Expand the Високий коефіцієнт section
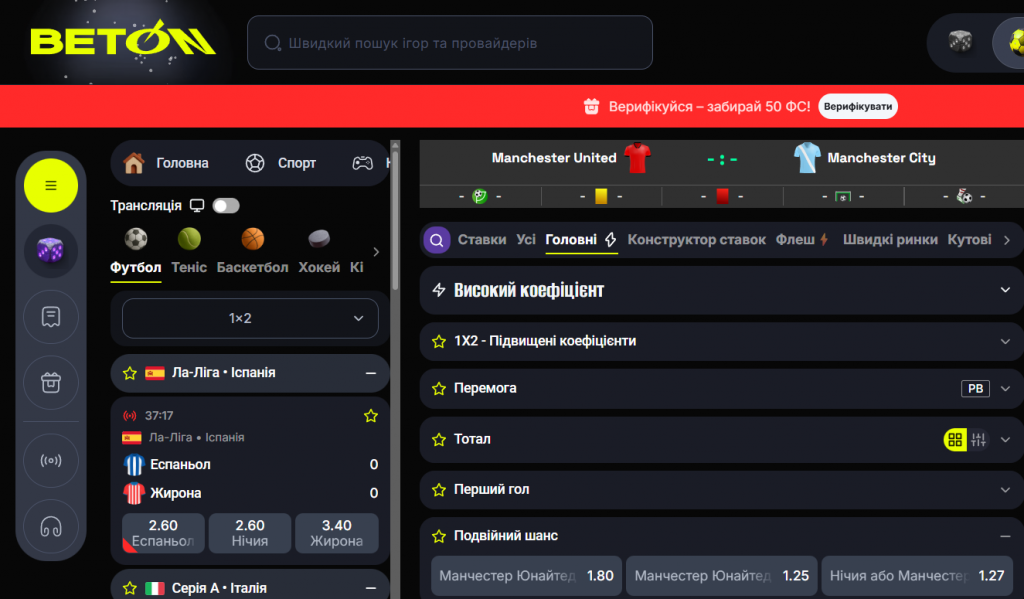The height and width of the screenshot is (599, 1024). [x=1005, y=290]
